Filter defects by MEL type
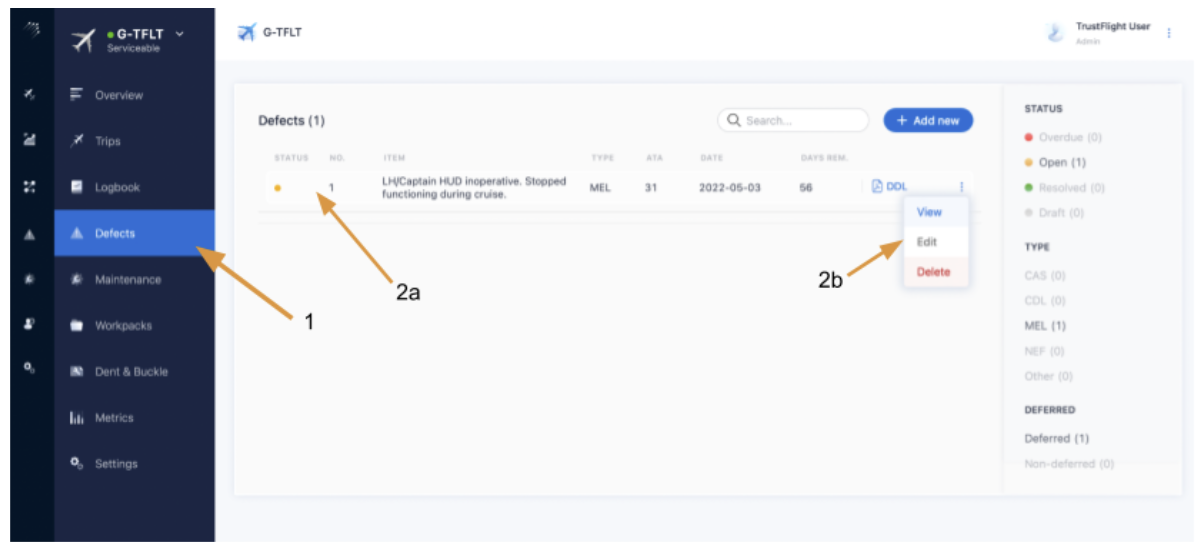 tap(1044, 326)
